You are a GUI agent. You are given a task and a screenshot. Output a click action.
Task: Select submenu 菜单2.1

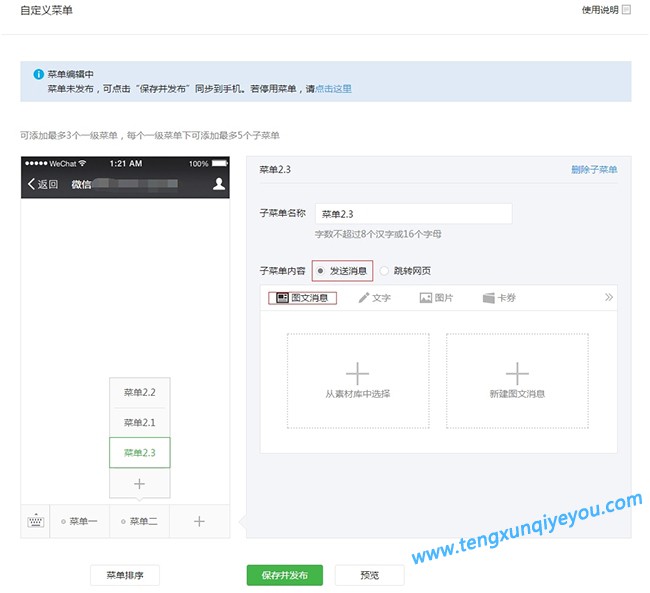(x=140, y=423)
